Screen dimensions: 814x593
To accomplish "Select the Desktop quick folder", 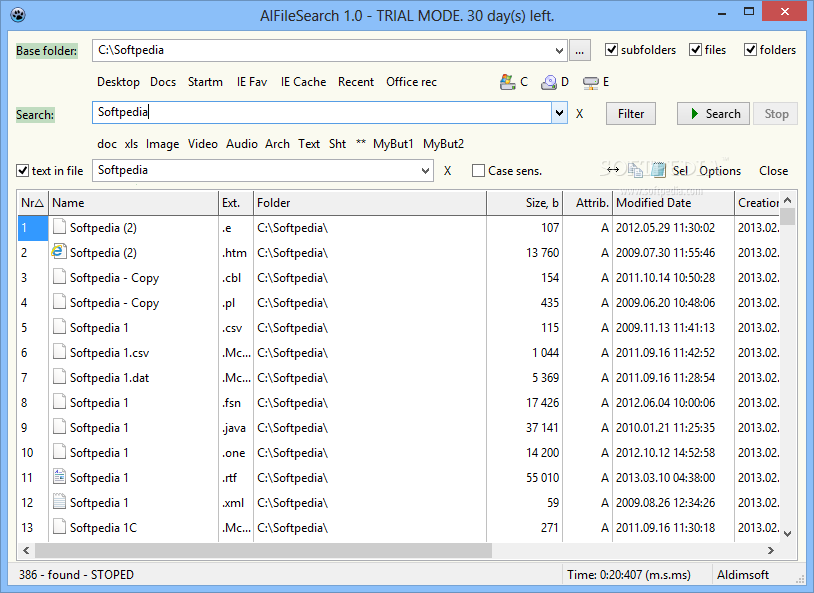I will coord(118,82).
